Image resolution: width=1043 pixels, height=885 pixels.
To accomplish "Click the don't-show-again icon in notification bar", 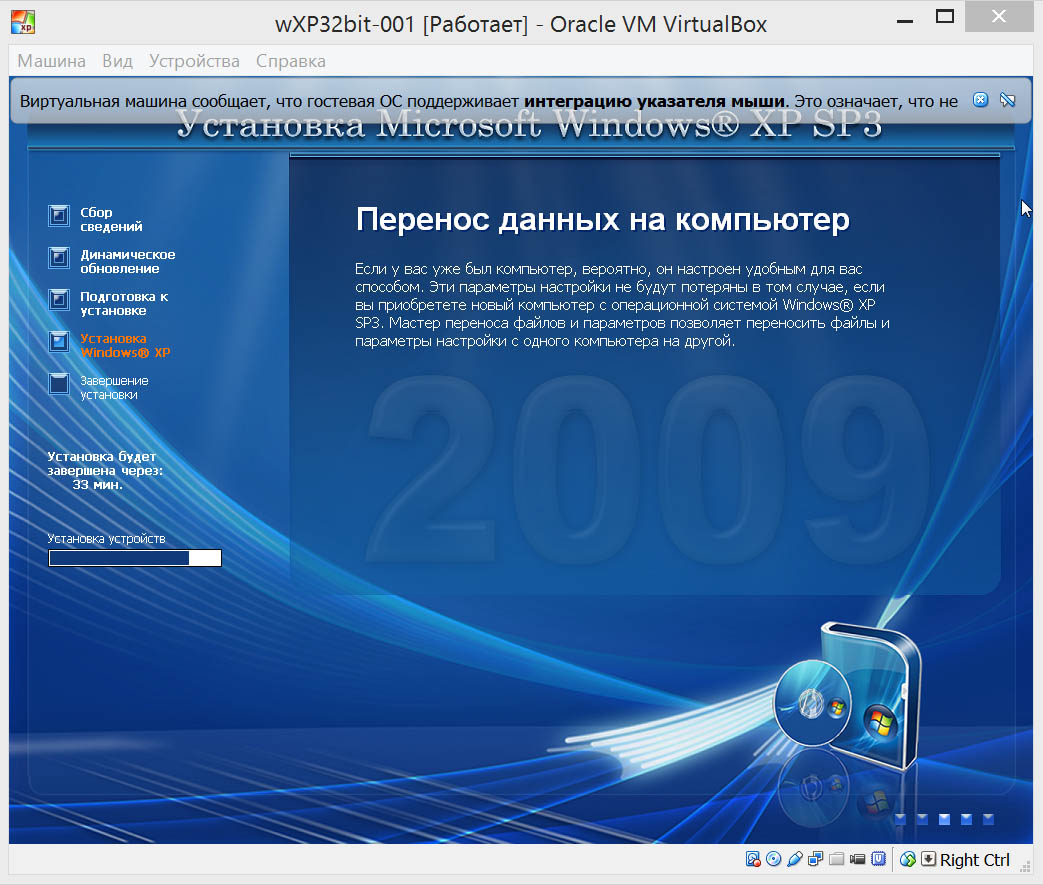I will click(1008, 100).
